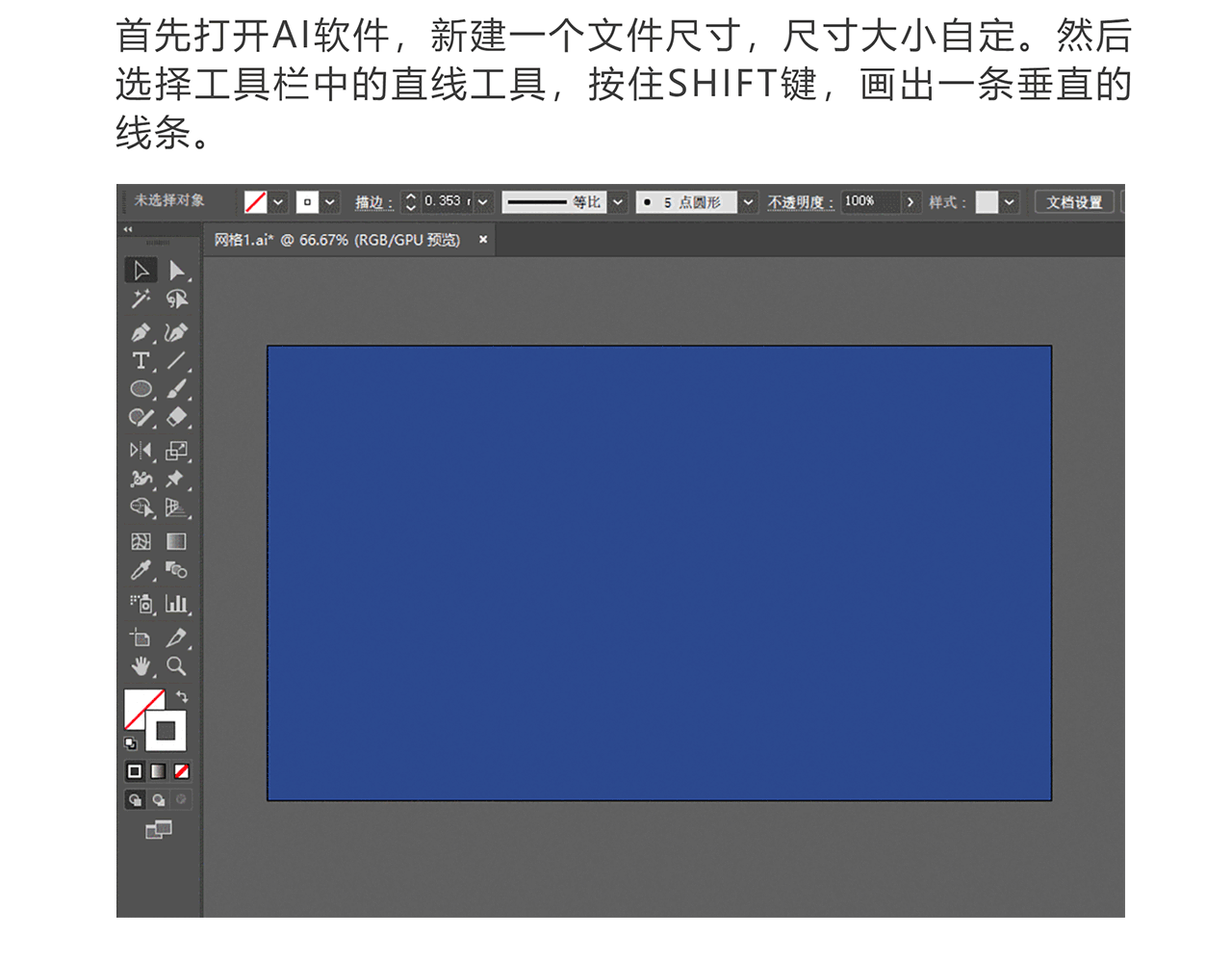This screenshot has height=962, width=1232.
Task: Click the blue rectangle on the artboard
Action: pos(659,573)
